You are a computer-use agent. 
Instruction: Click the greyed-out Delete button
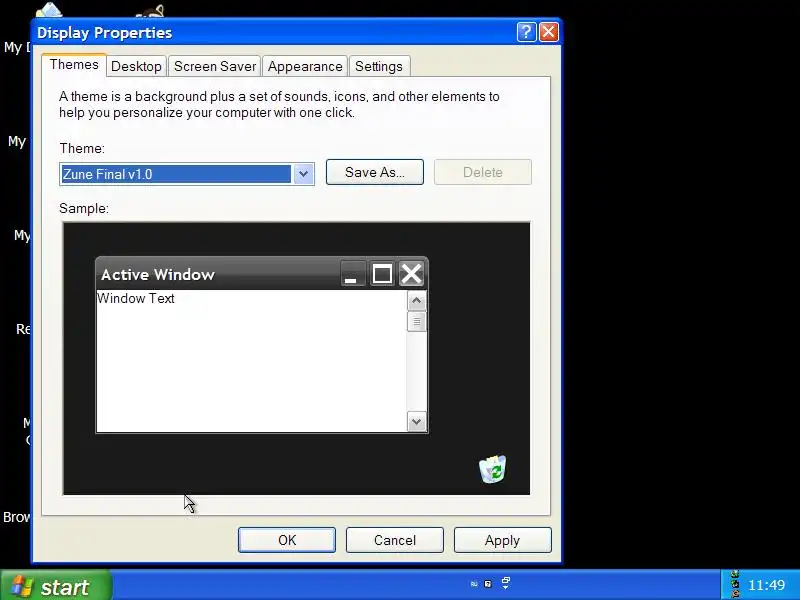click(483, 172)
